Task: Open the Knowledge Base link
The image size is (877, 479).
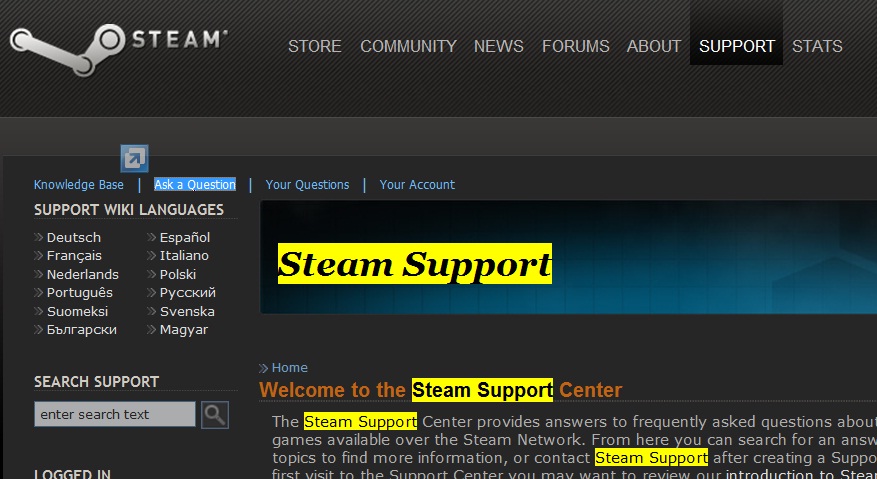Action: point(78,185)
